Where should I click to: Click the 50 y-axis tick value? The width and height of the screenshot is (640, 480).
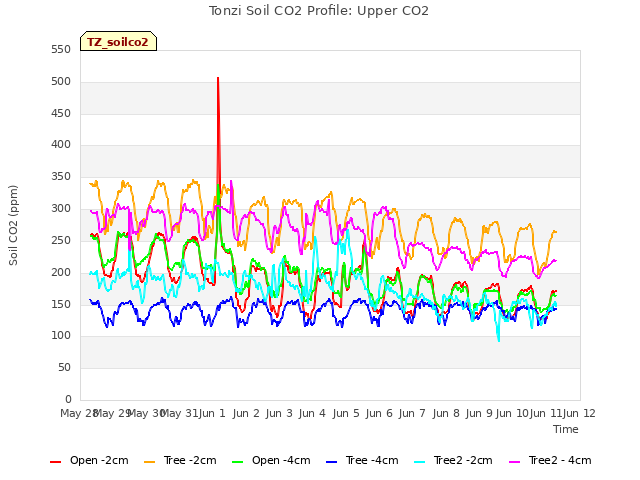(64, 368)
